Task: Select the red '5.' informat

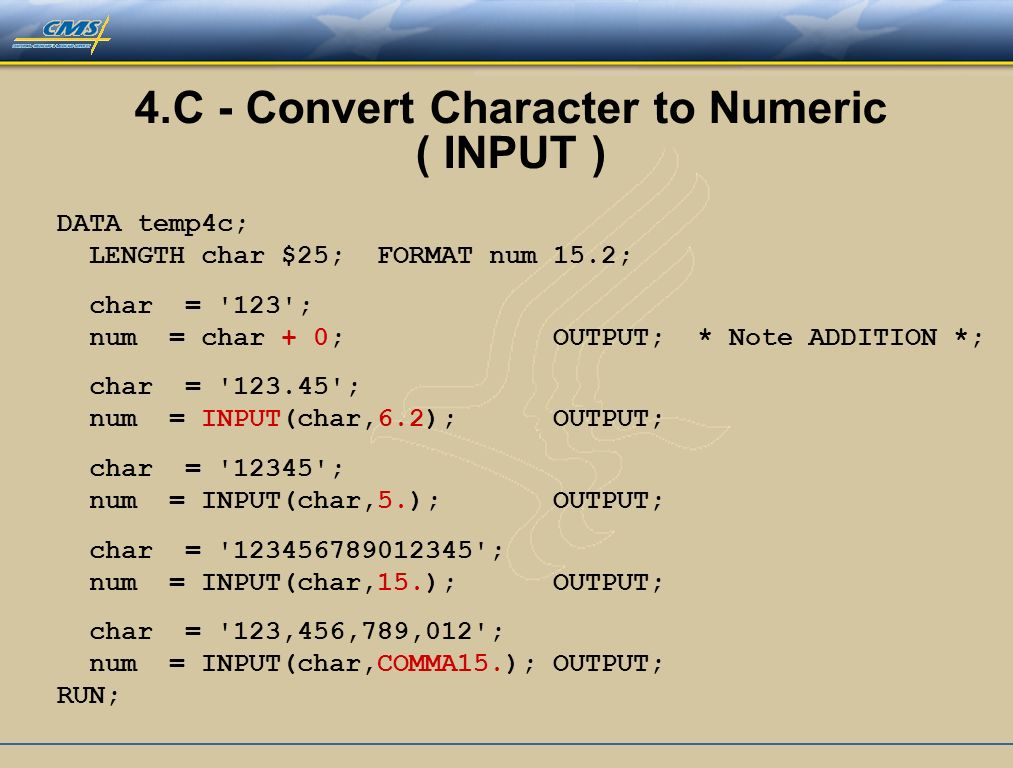Action: click(393, 500)
